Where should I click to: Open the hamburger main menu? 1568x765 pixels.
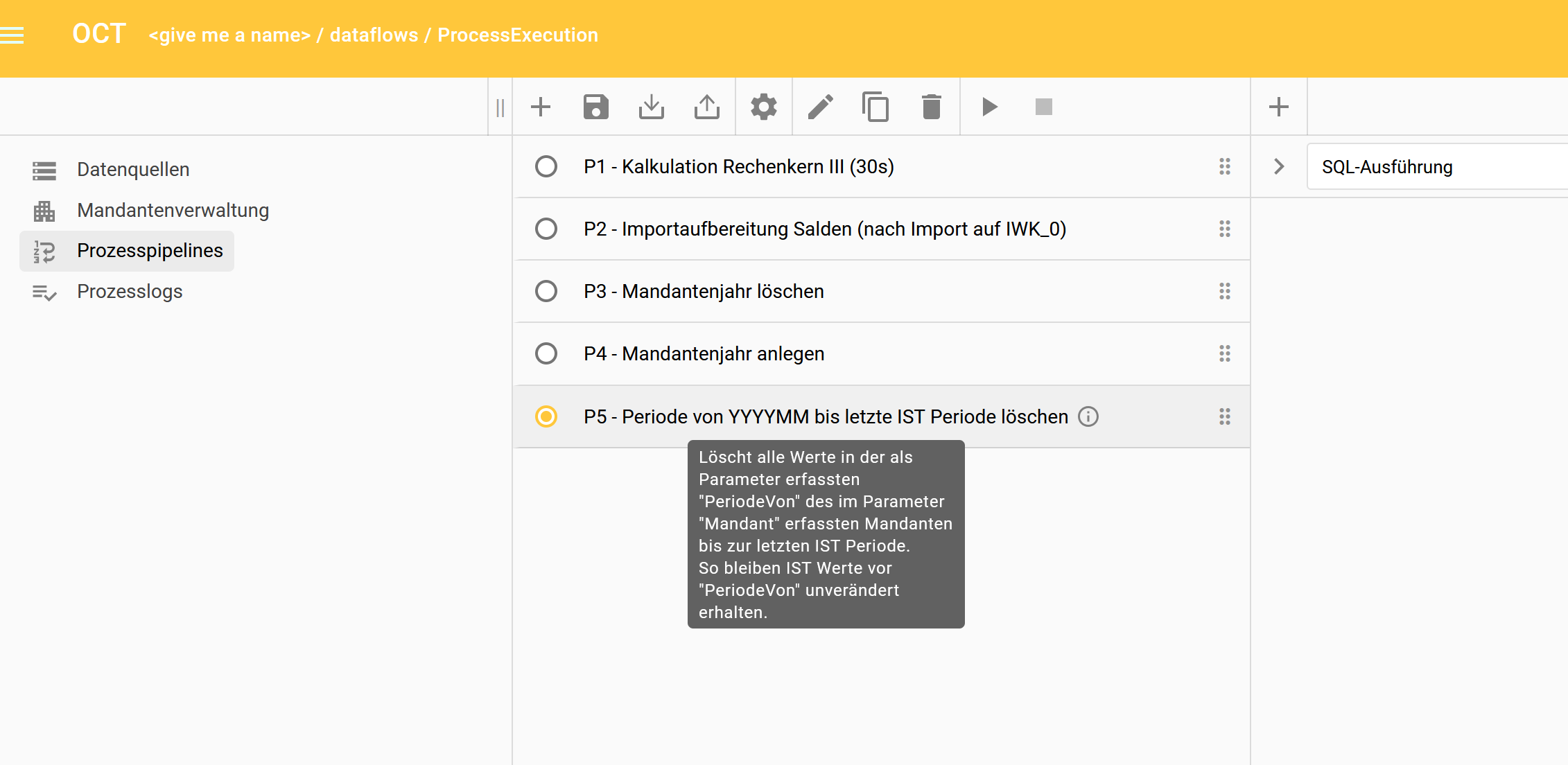(x=12, y=35)
